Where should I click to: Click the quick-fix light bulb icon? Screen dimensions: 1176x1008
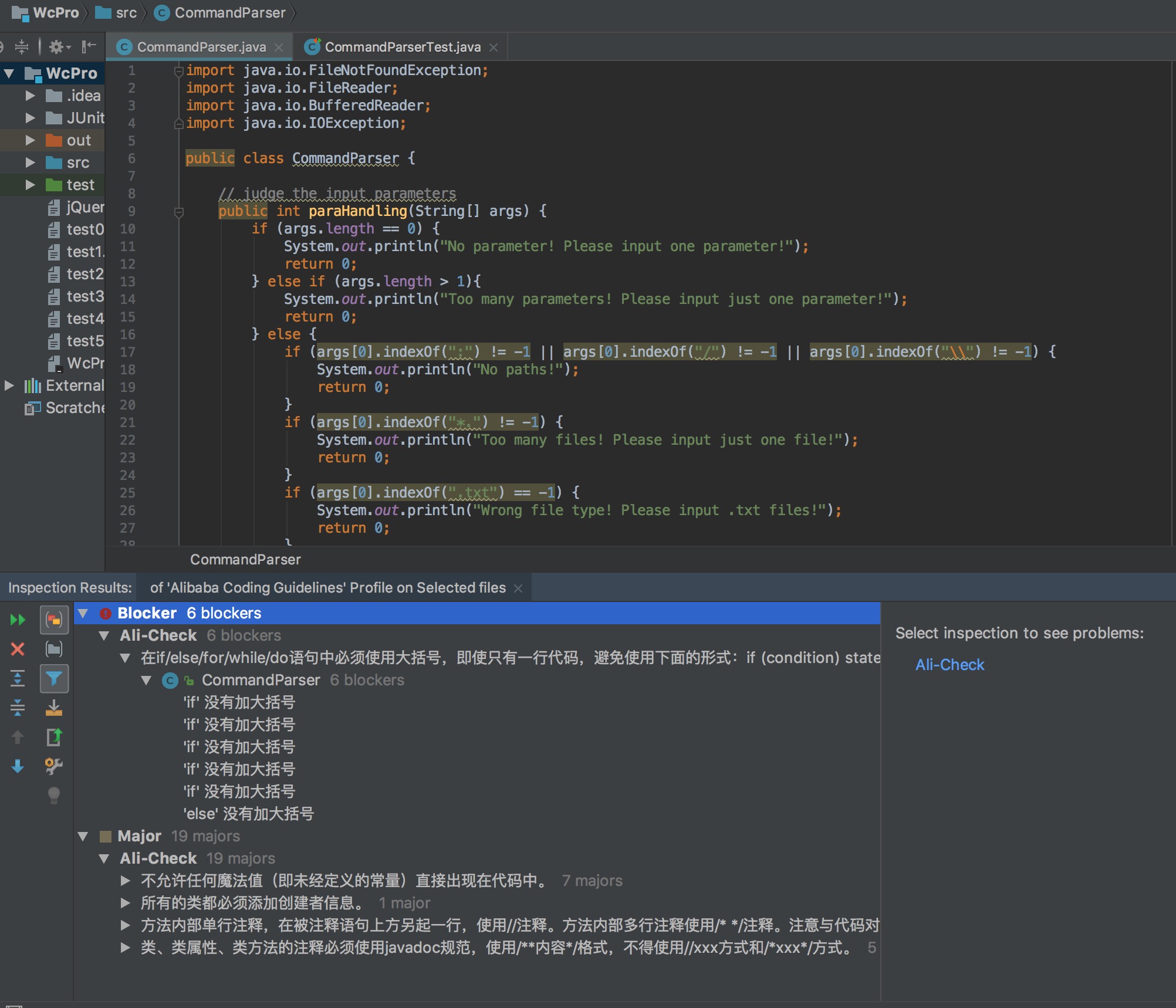coord(54,795)
